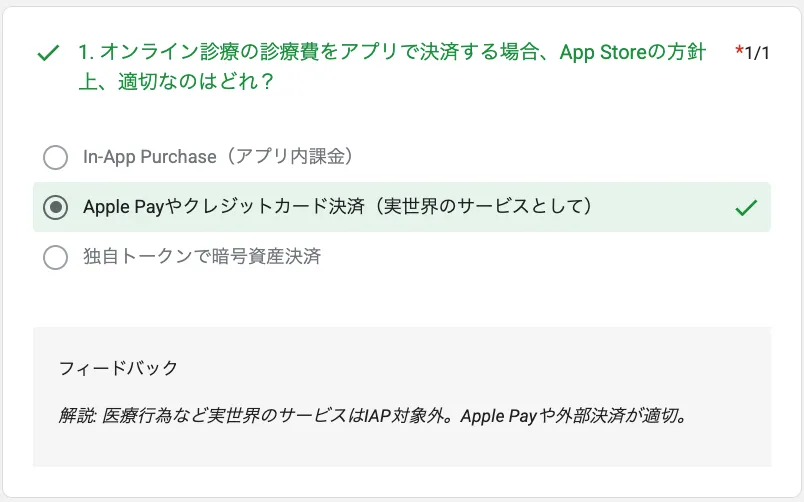Click the 独自トークンで暗号資産決済 option label
The height and width of the screenshot is (502, 804).
(202, 257)
